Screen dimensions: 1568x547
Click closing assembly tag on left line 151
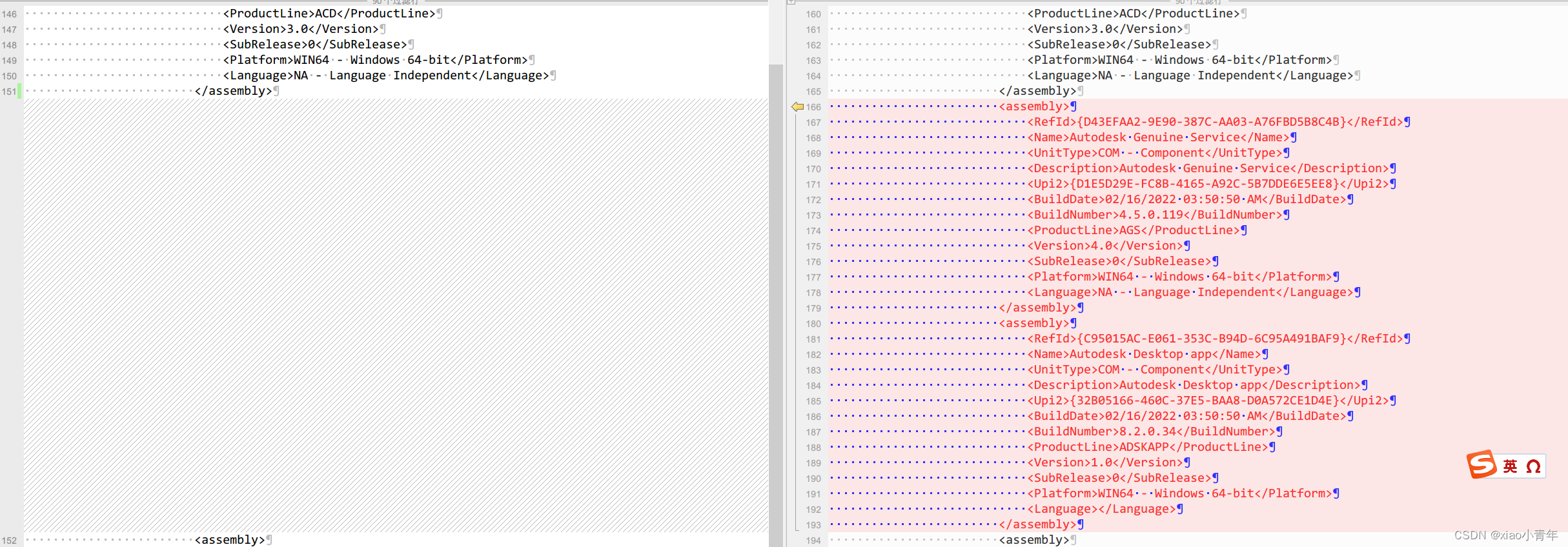pos(234,91)
